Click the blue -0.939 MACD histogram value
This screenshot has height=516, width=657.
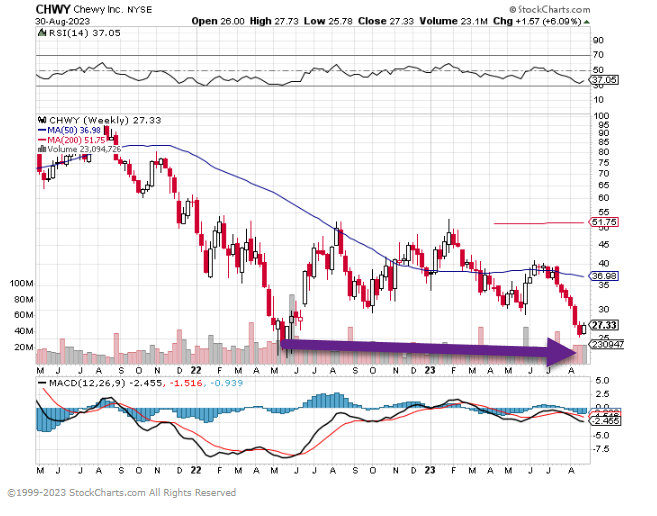pos(226,383)
